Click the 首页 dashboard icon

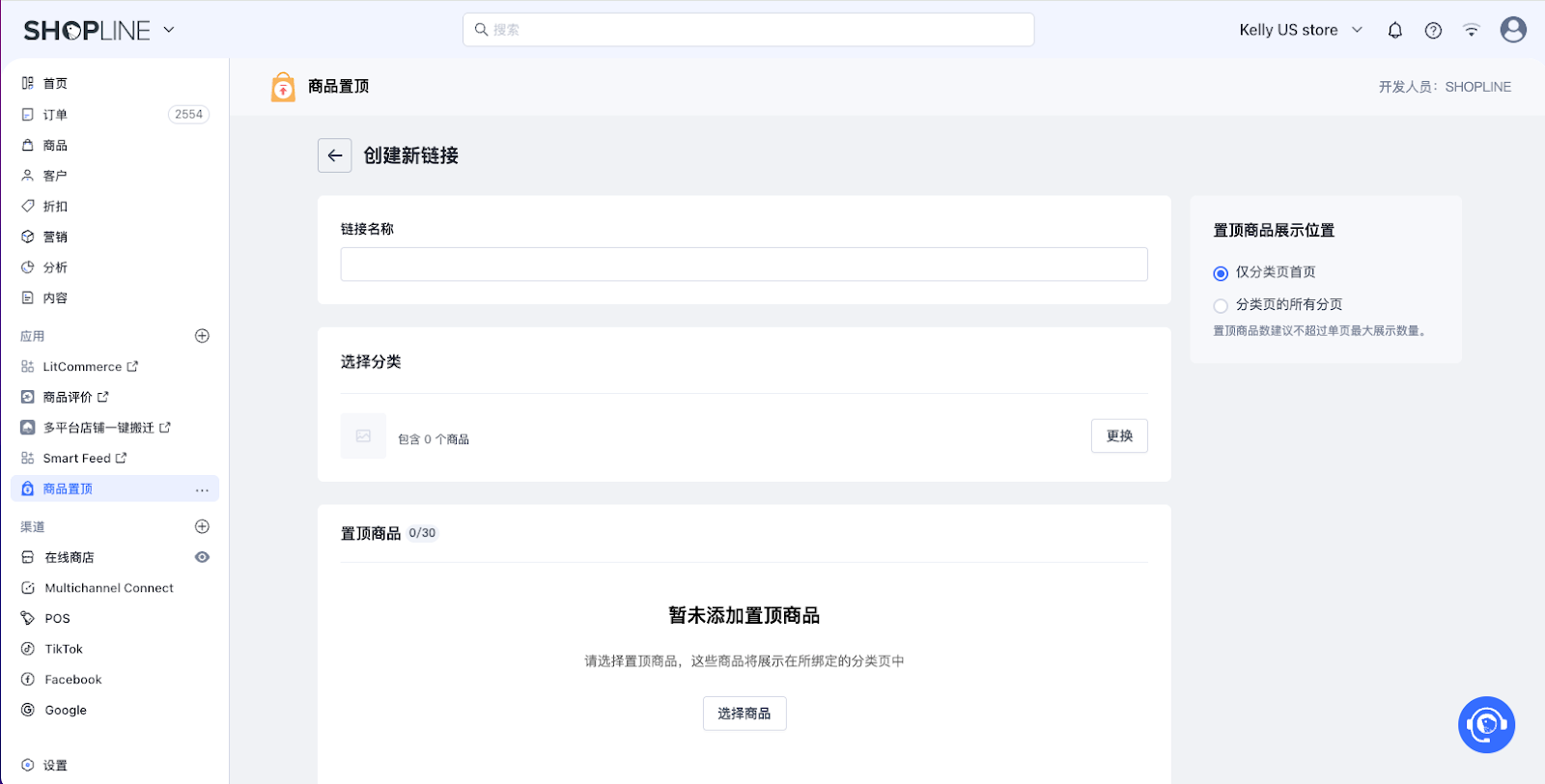pos(28,84)
